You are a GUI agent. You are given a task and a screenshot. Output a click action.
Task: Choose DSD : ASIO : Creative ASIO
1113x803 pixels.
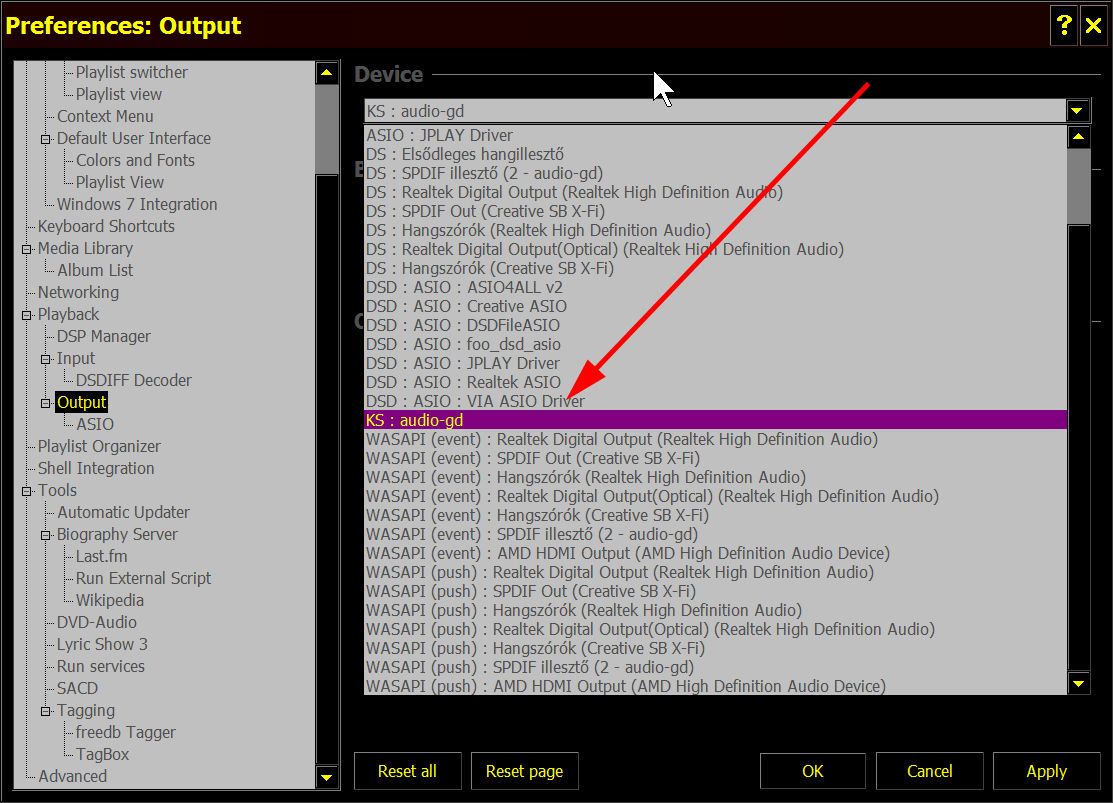716,307
